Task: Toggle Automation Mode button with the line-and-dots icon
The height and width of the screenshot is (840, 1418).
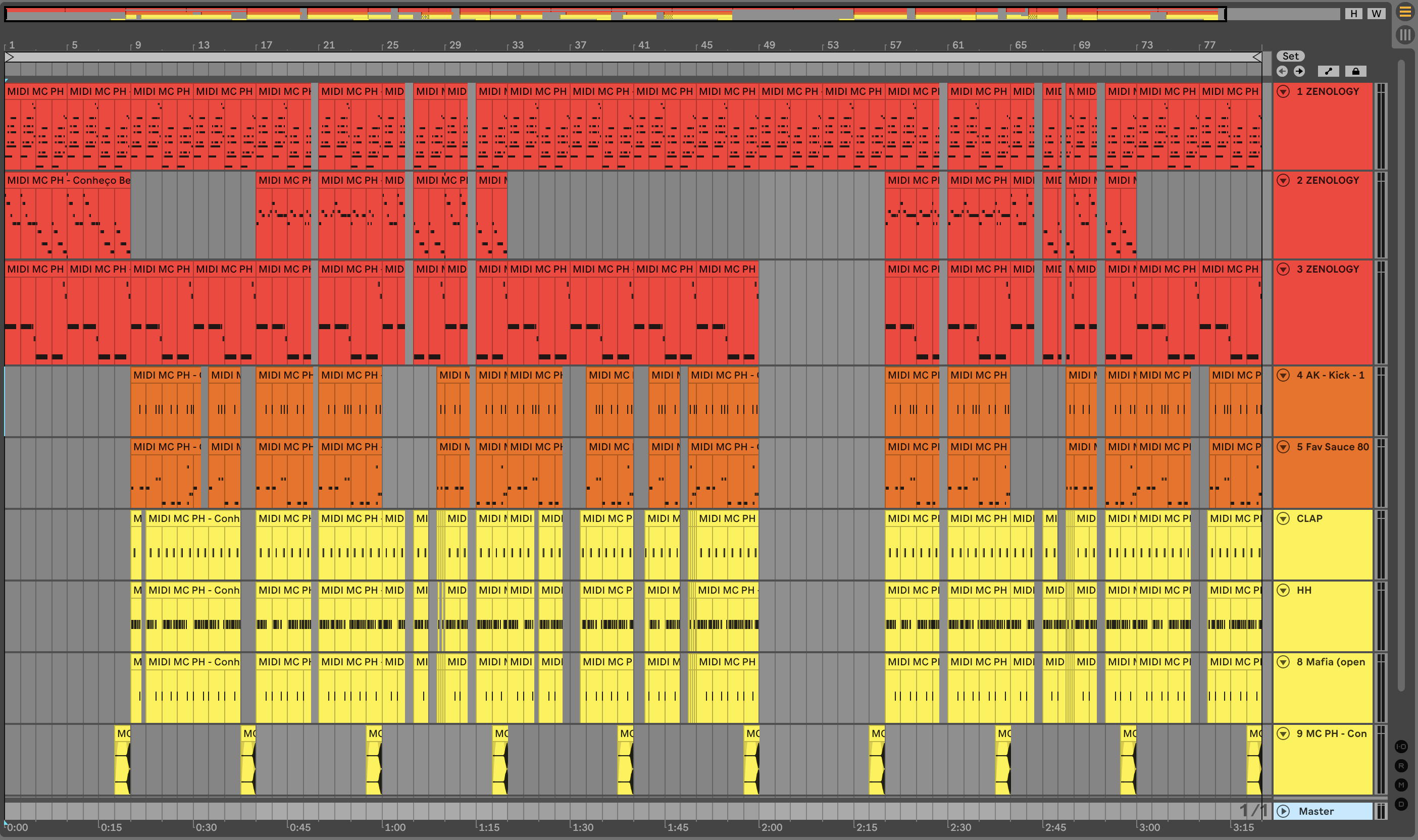Action: 1328,71
